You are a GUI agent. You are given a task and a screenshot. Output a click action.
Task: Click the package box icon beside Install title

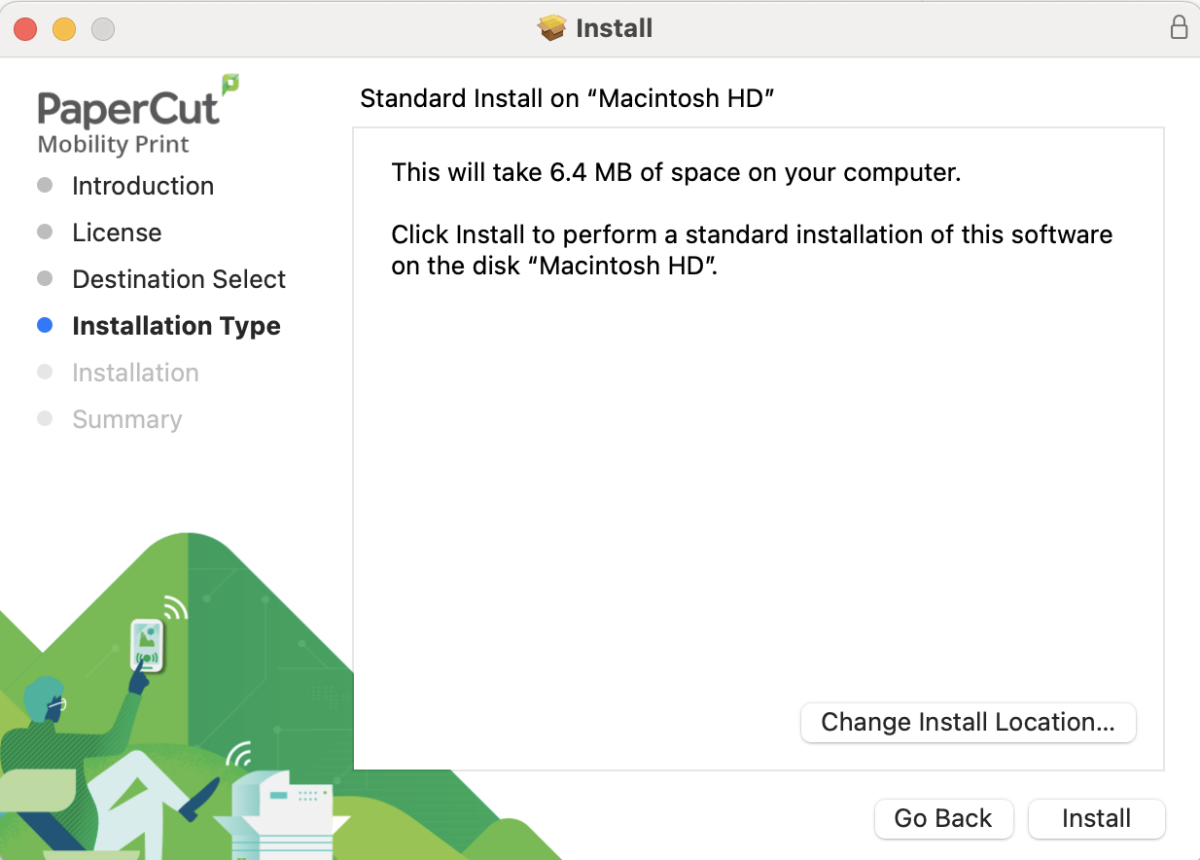pyautogui.click(x=552, y=28)
